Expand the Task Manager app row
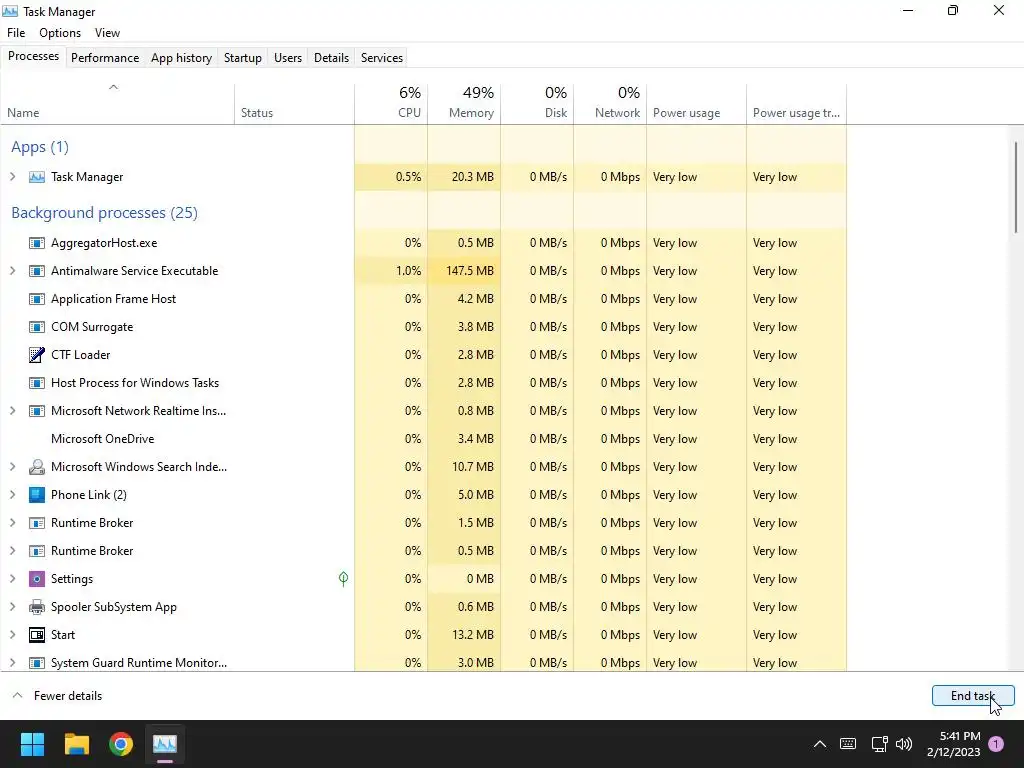Screen dimensions: 1024x768 (x=12, y=177)
